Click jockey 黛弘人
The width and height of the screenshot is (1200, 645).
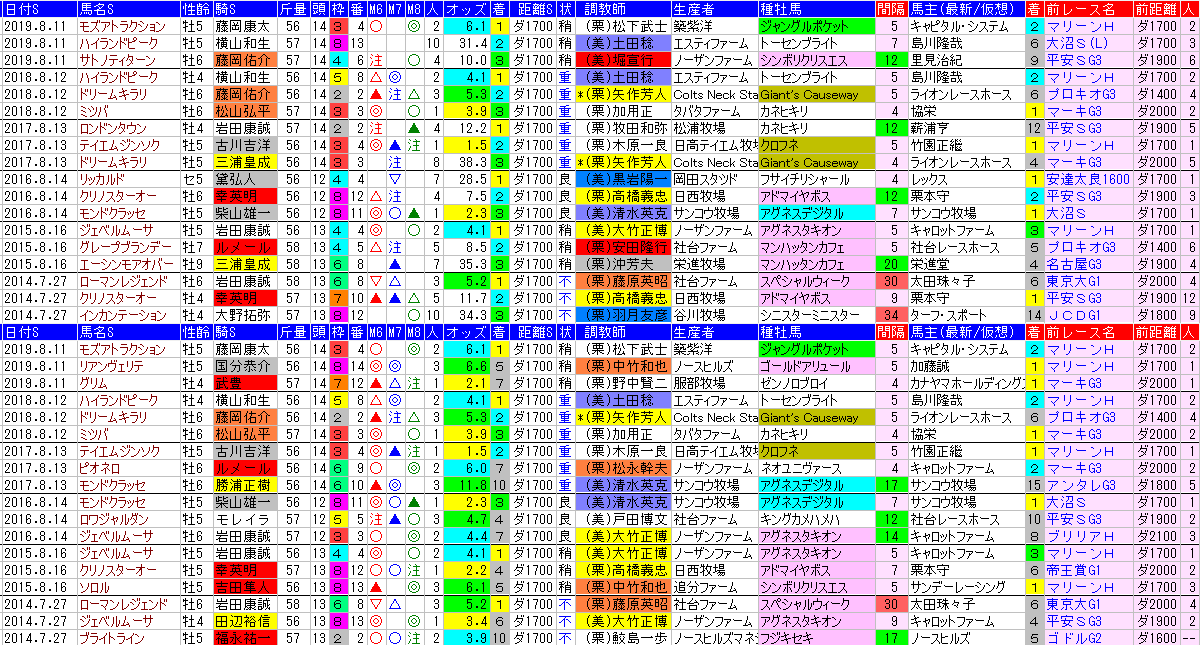[x=243, y=179]
